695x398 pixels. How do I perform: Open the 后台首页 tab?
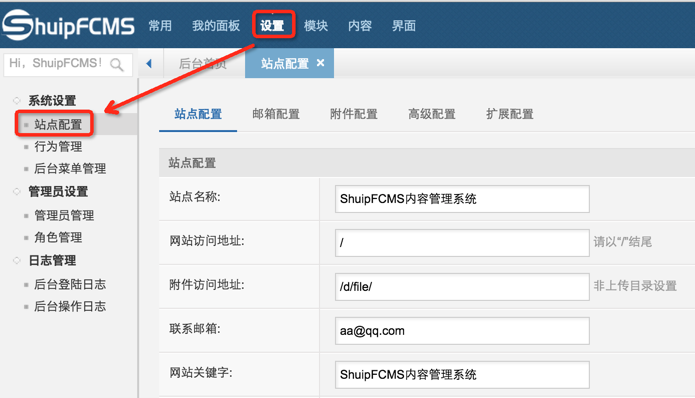point(203,64)
